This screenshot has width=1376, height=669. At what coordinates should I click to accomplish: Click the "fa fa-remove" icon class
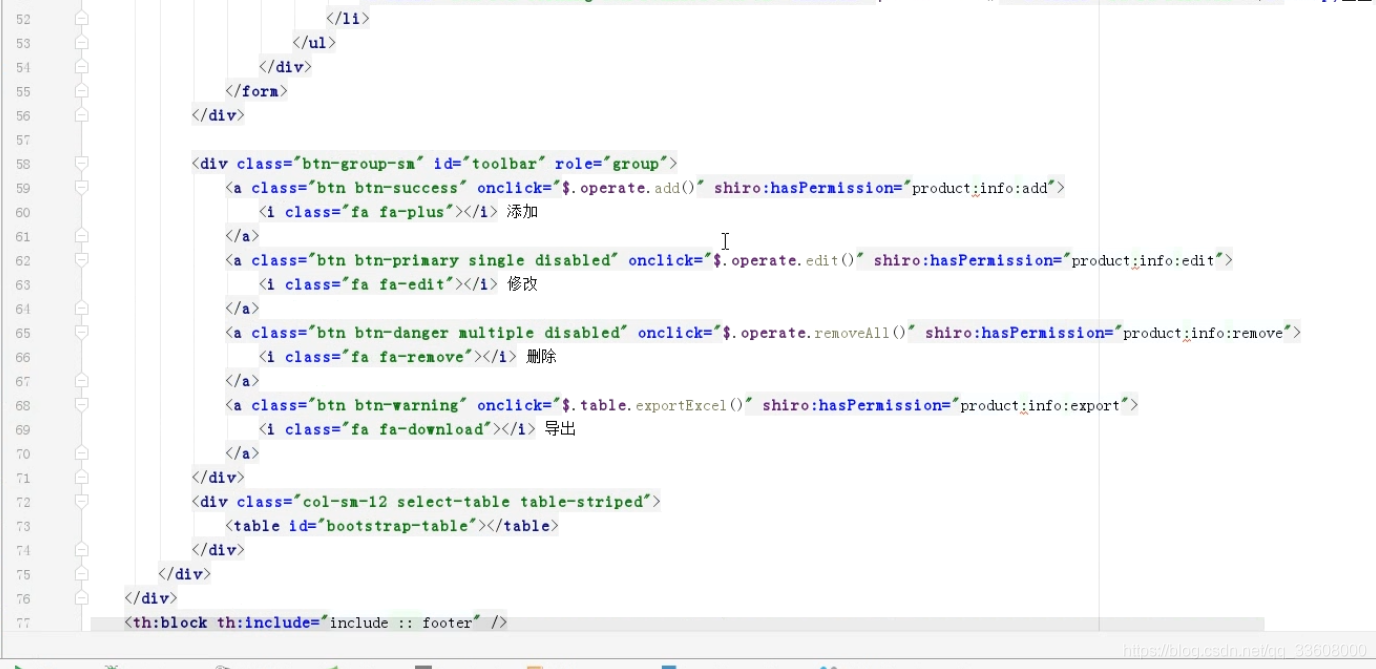(406, 357)
